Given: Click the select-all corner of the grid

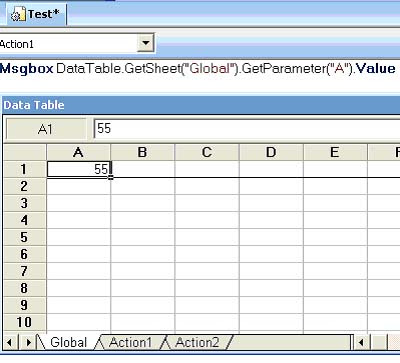Looking at the screenshot, I should pos(25,152).
